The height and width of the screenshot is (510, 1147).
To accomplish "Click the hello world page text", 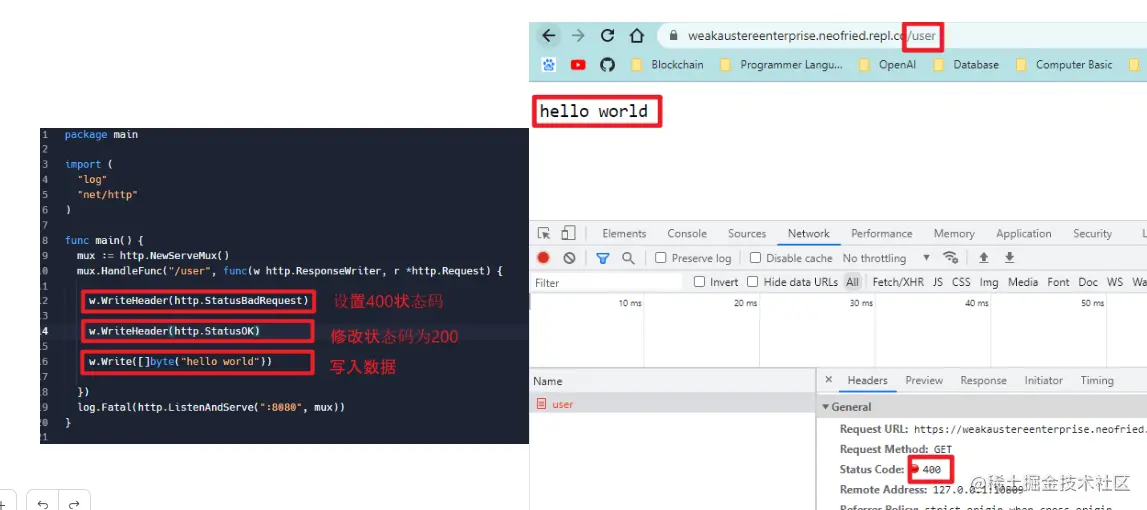I will coord(593,112).
